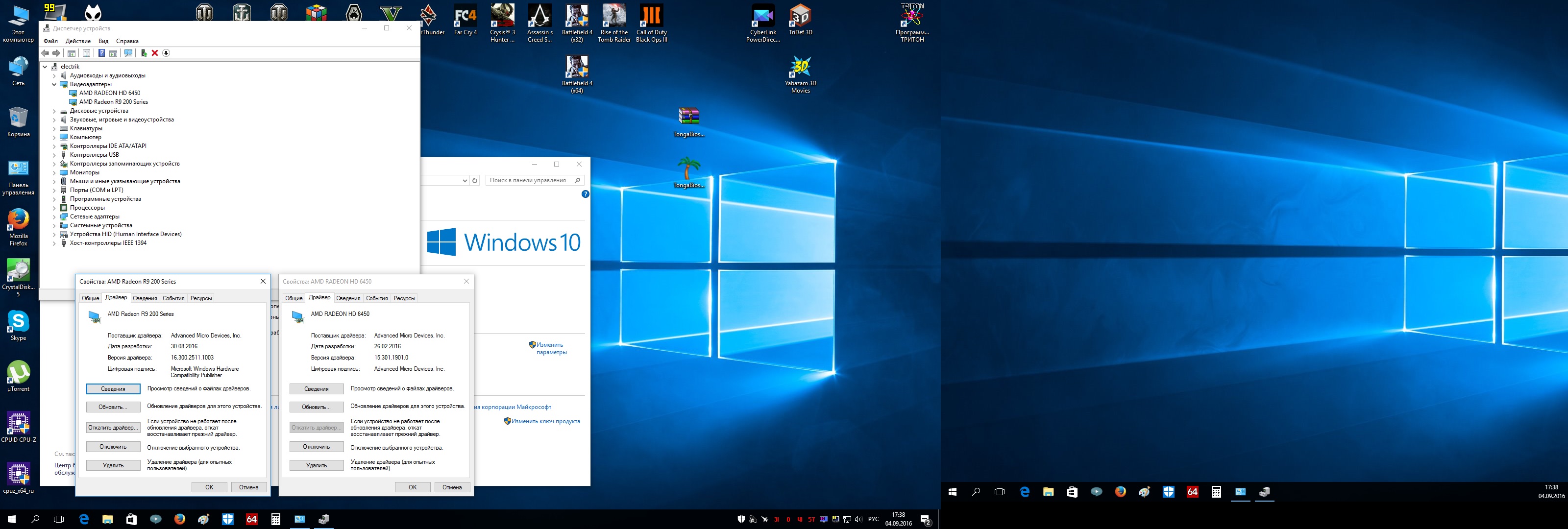The width and height of the screenshot is (1568, 529).
Task: Switch to События tab in HD 6450 properties
Action: [x=376, y=298]
